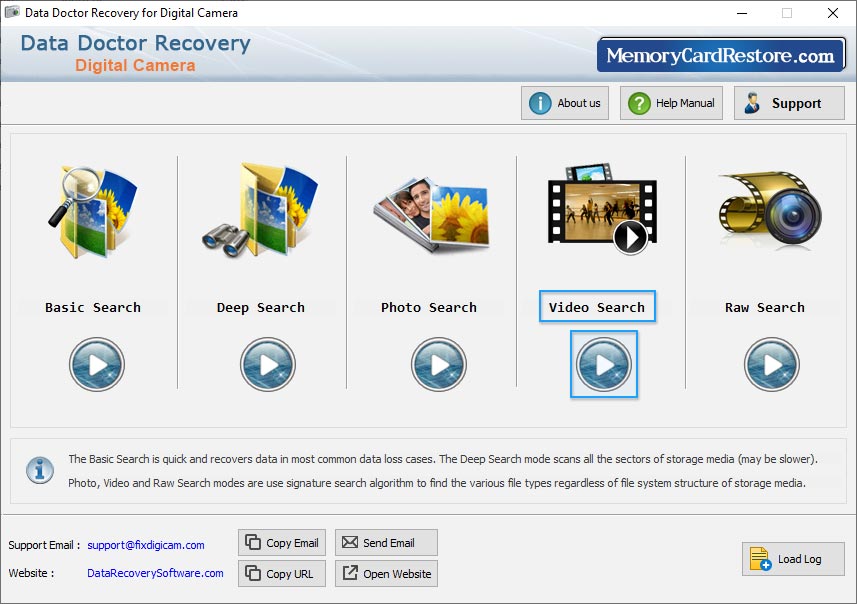The height and width of the screenshot is (604, 857).
Task: Click the blue info icon beside the description
Action: tap(40, 470)
